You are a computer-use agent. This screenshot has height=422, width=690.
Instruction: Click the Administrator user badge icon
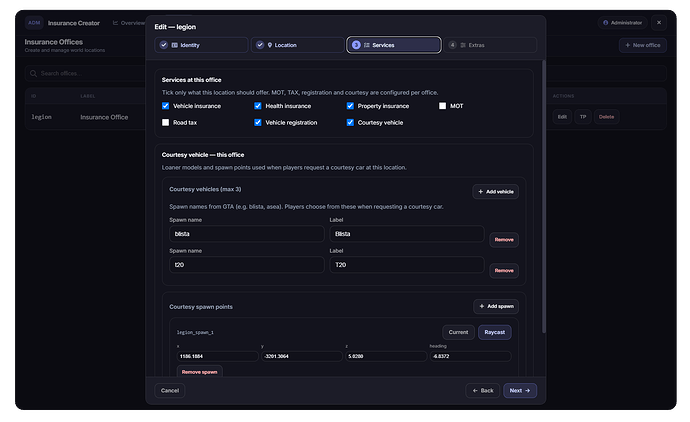coord(606,22)
